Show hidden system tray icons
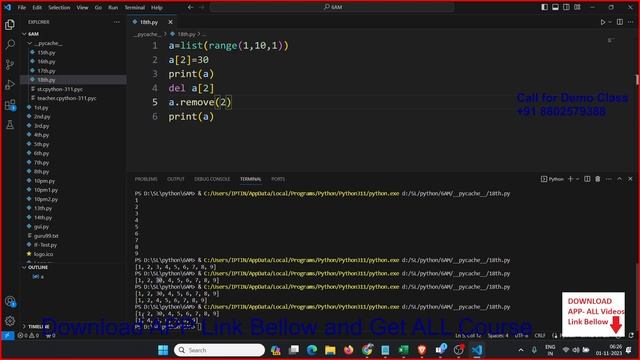The height and width of the screenshot is (360, 640). coord(521,350)
